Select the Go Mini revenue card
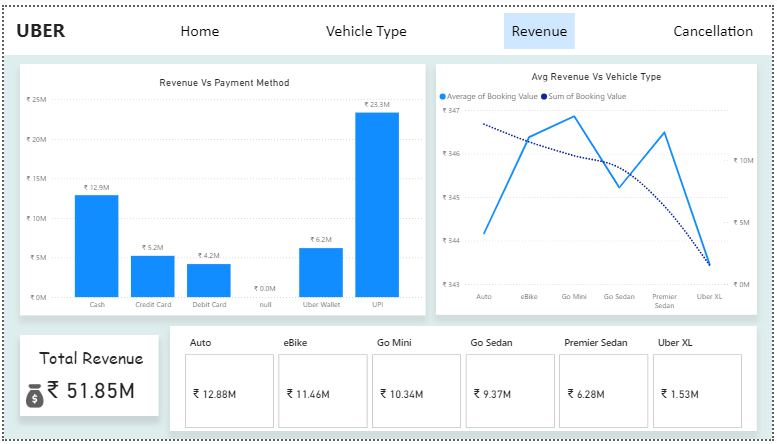 414,391
